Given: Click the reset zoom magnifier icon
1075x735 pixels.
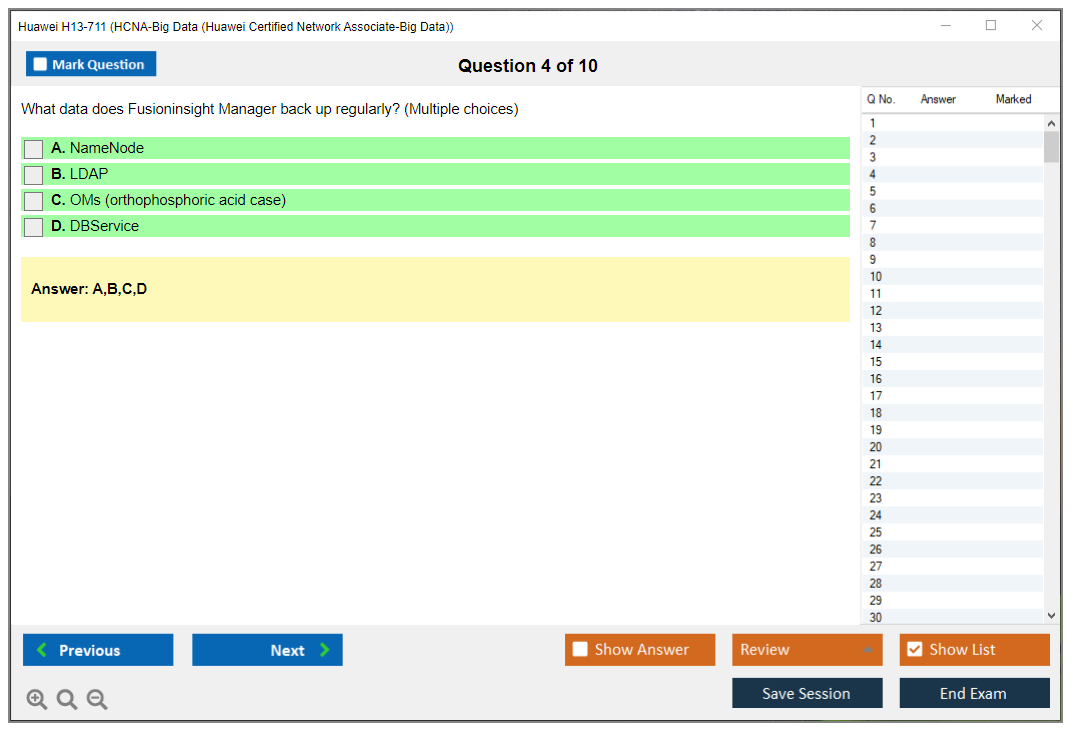Looking at the screenshot, I should click(67, 700).
